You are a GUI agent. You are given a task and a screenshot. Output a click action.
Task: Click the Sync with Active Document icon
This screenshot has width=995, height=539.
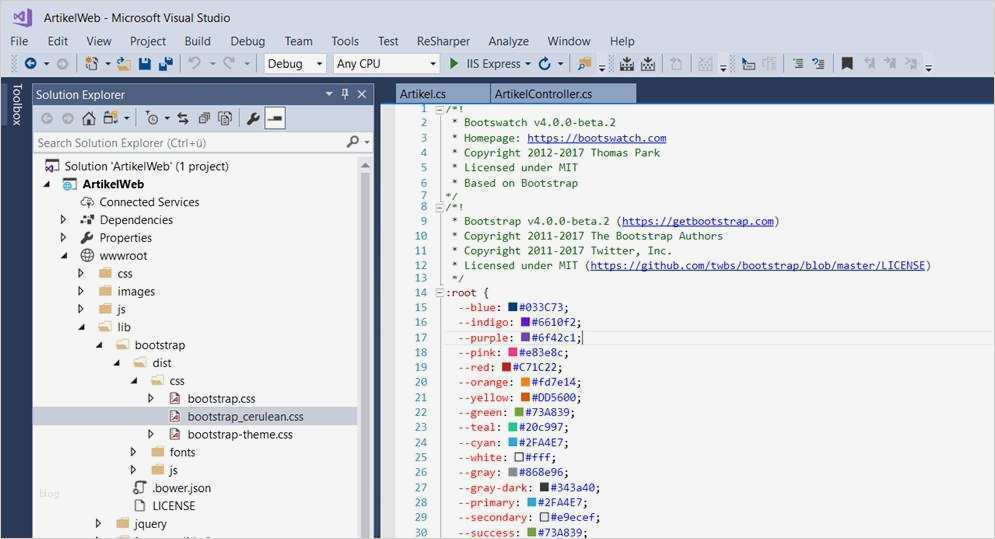(183, 118)
